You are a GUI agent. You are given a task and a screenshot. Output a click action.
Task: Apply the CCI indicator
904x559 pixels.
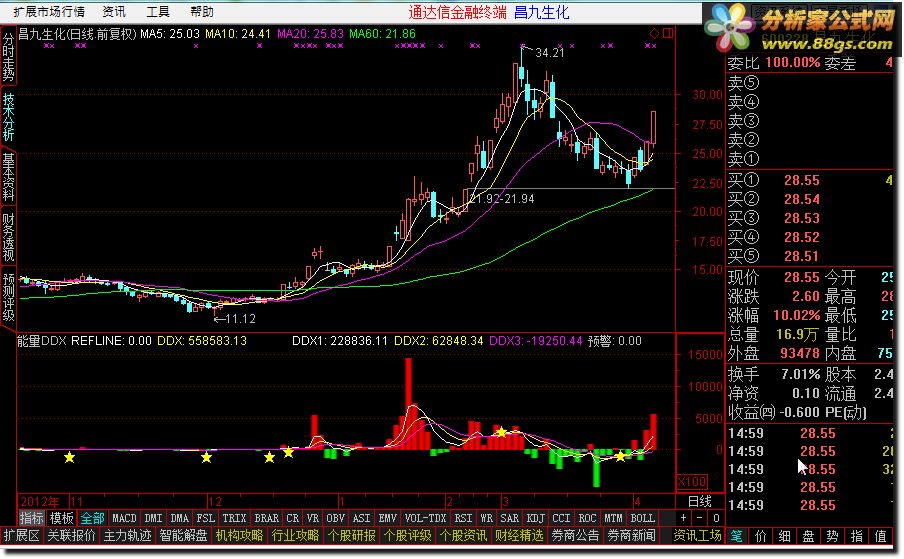point(562,518)
